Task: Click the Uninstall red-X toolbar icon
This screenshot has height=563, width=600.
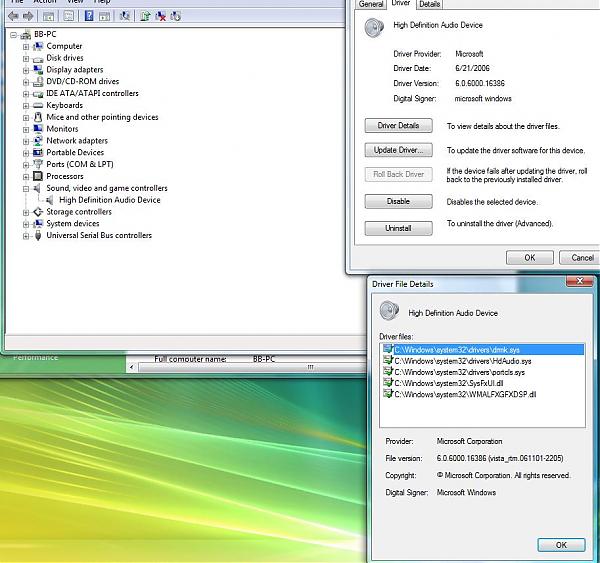Action: pos(160,16)
